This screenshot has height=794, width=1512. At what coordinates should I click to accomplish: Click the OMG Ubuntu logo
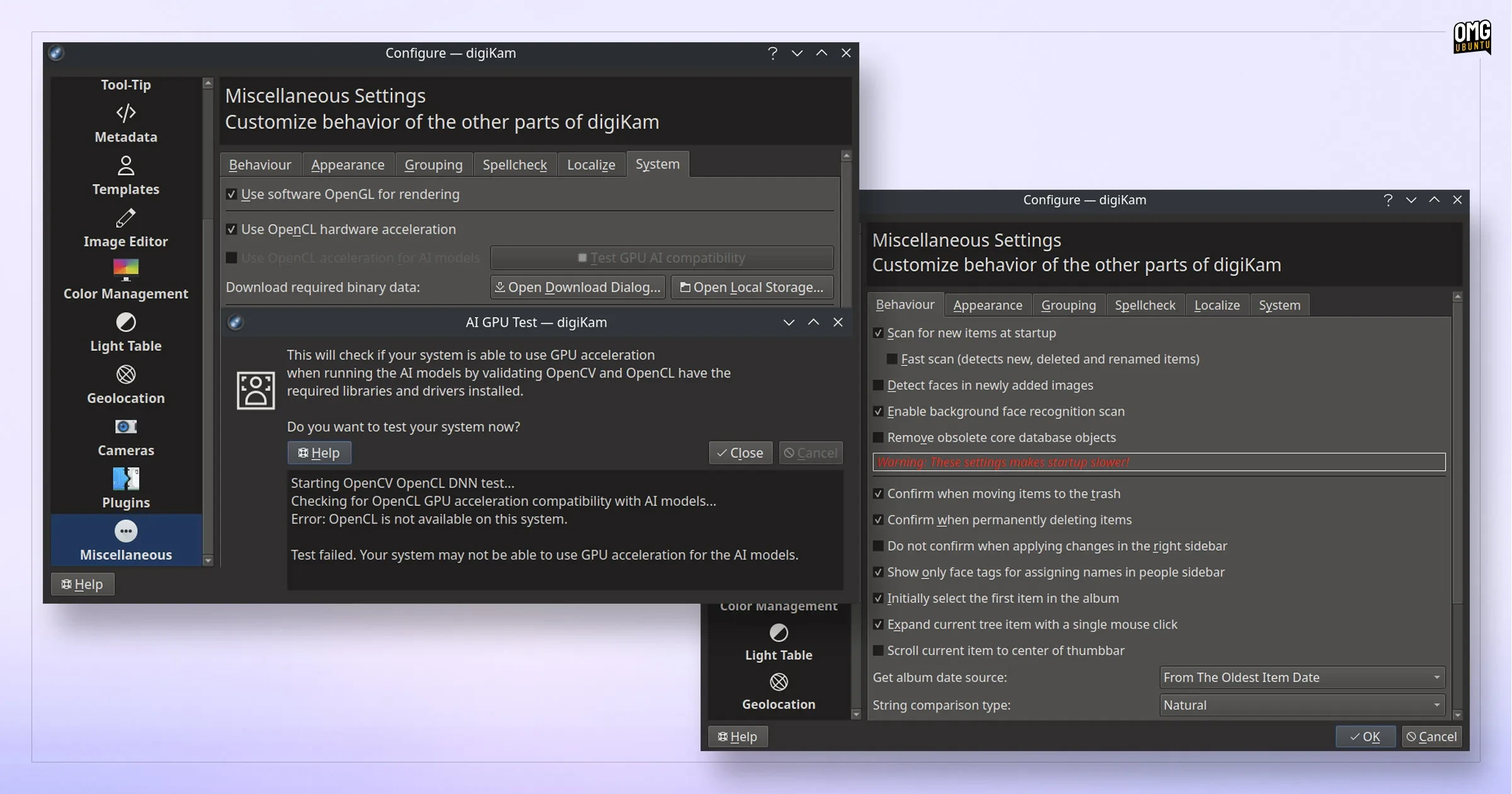1472,38
